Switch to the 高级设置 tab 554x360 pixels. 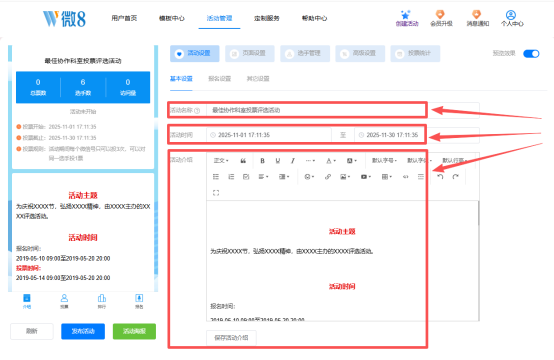click(x=360, y=53)
